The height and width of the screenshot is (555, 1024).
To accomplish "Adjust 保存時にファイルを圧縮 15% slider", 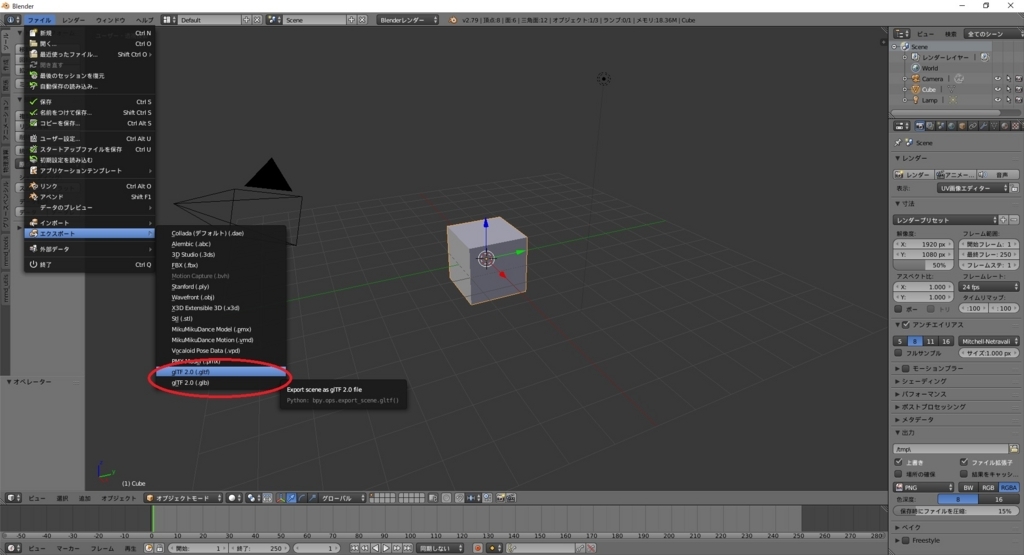I will (x=956, y=511).
